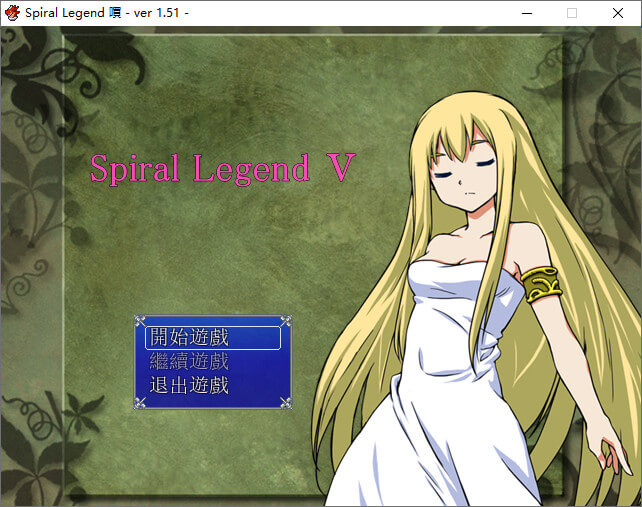Click the top-right corner ornament of the menu box
This screenshot has height=507, width=642.
pos(285,322)
